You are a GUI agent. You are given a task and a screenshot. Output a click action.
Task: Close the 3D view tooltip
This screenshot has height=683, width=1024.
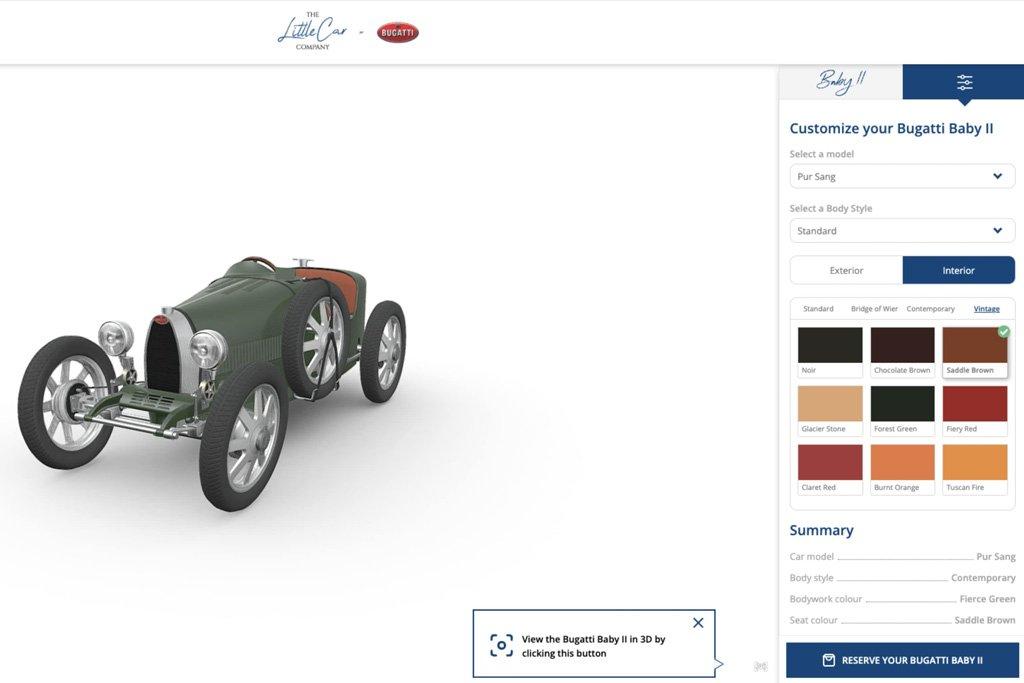click(x=698, y=623)
